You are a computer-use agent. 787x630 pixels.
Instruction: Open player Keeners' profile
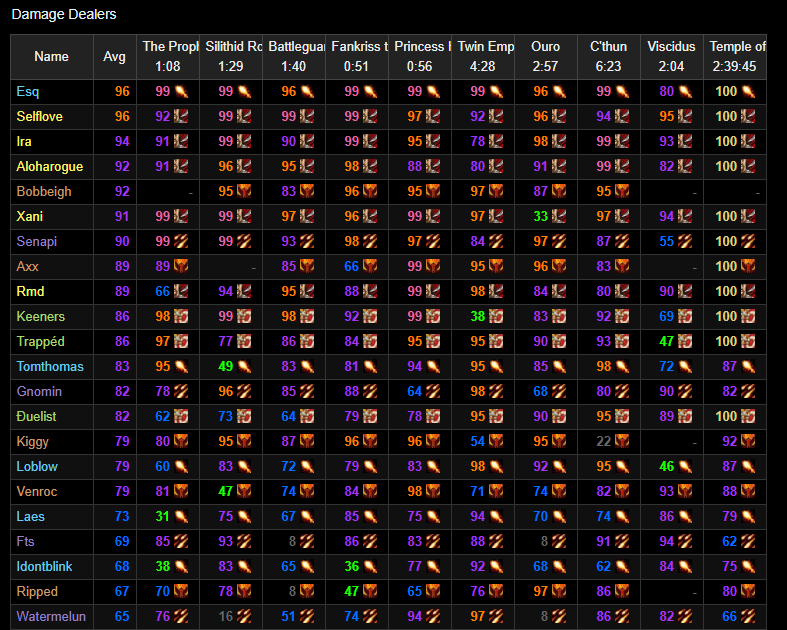pyautogui.click(x=41, y=316)
